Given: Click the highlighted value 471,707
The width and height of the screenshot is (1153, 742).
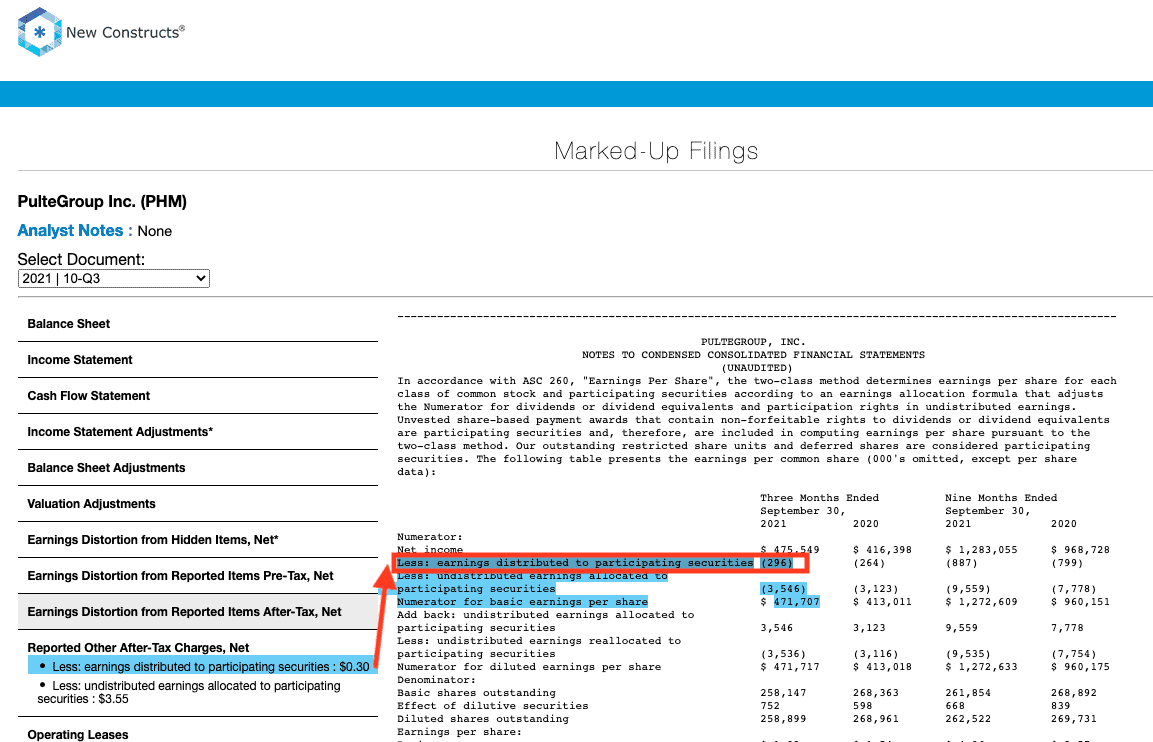Looking at the screenshot, I should pos(796,602).
